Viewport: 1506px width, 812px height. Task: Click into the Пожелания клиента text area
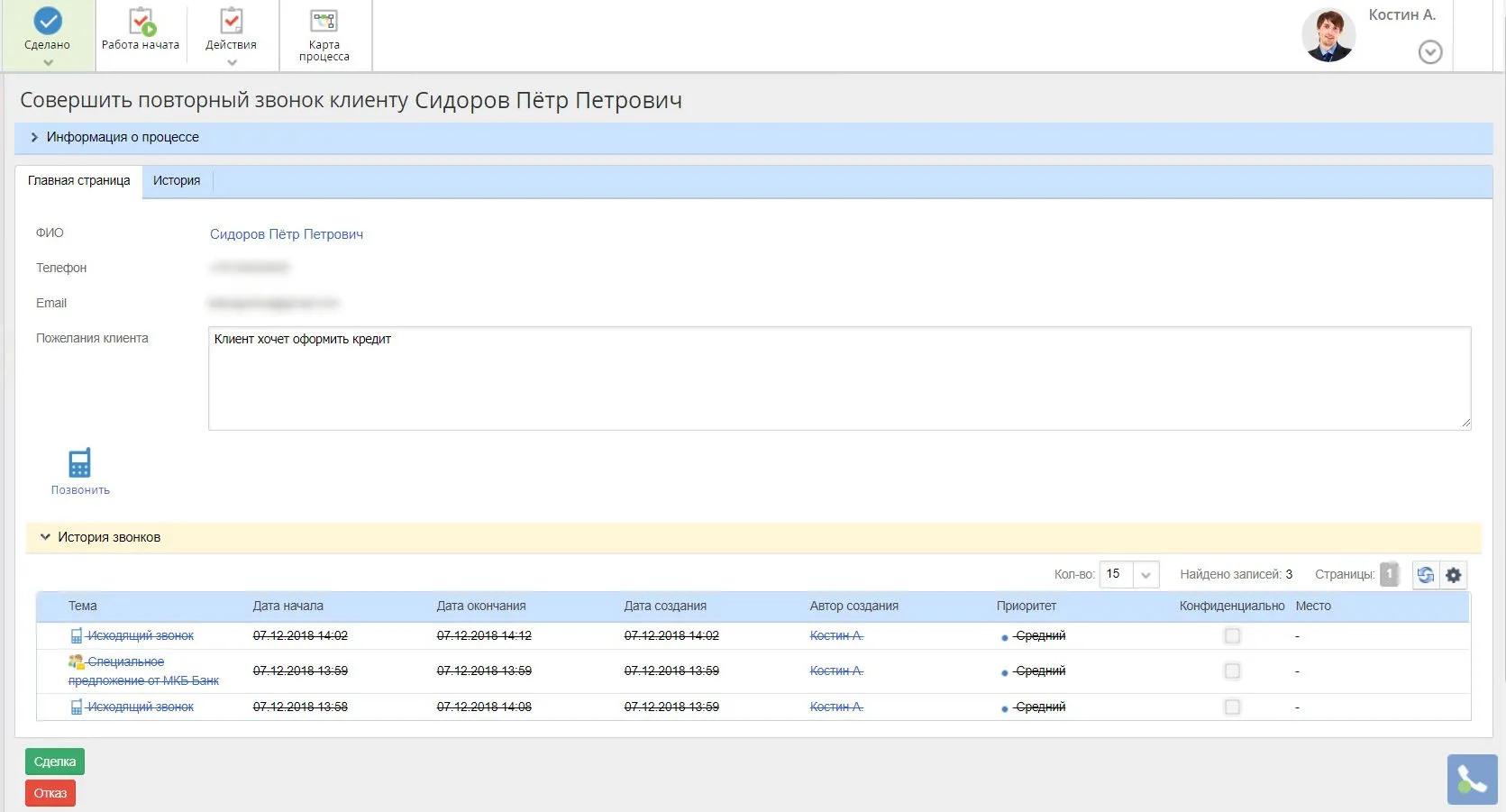[x=838, y=379]
